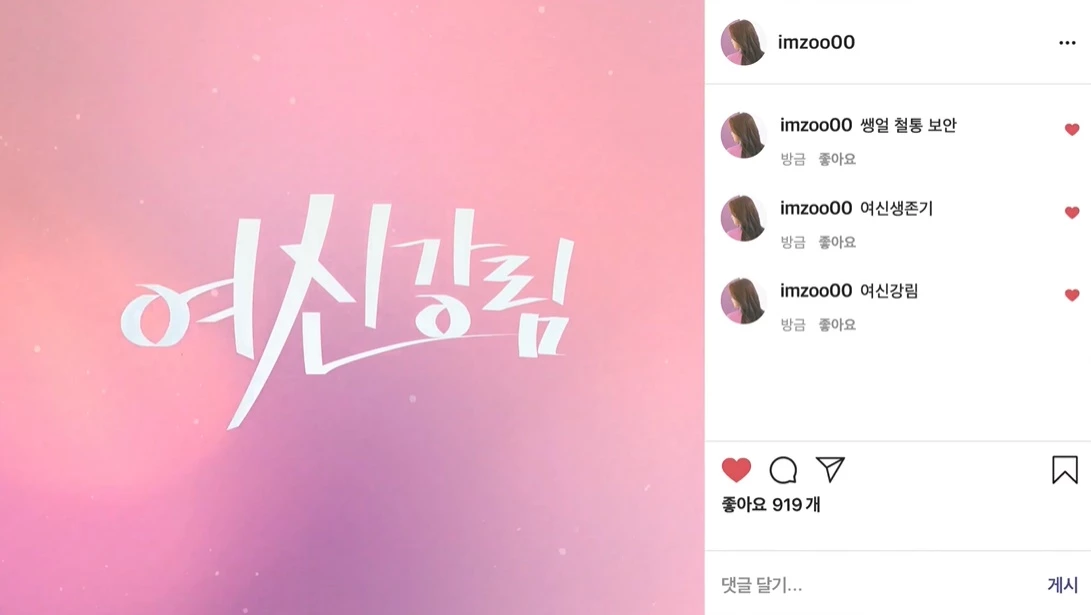Open imzoo00 profile picture in the header
The height and width of the screenshot is (615, 1091).
point(743,42)
